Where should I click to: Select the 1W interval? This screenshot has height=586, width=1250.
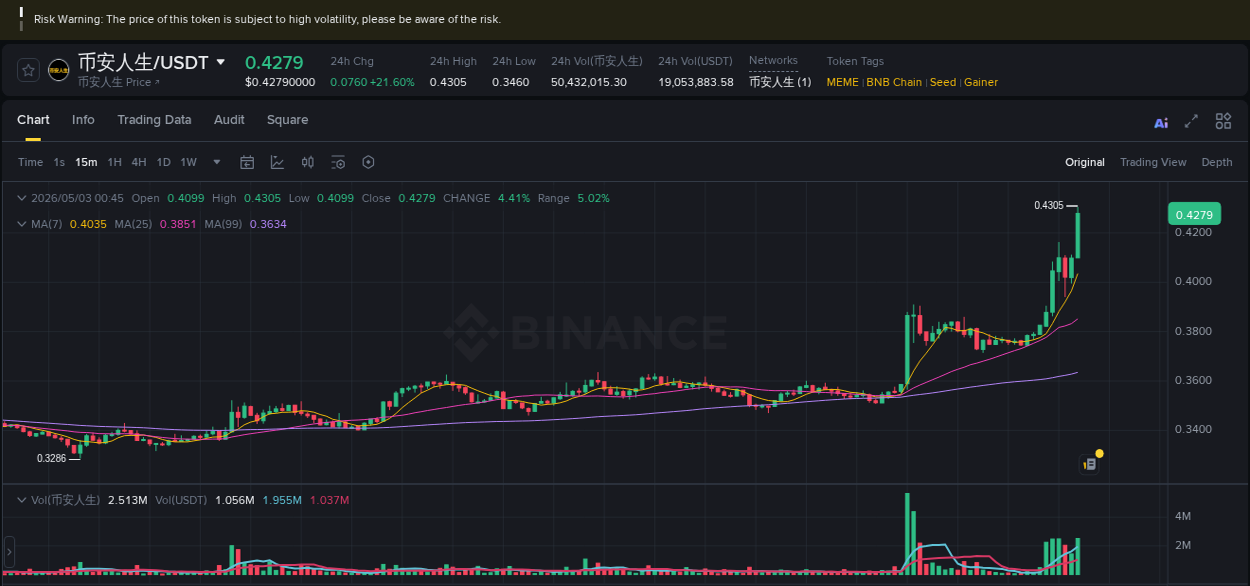189,162
